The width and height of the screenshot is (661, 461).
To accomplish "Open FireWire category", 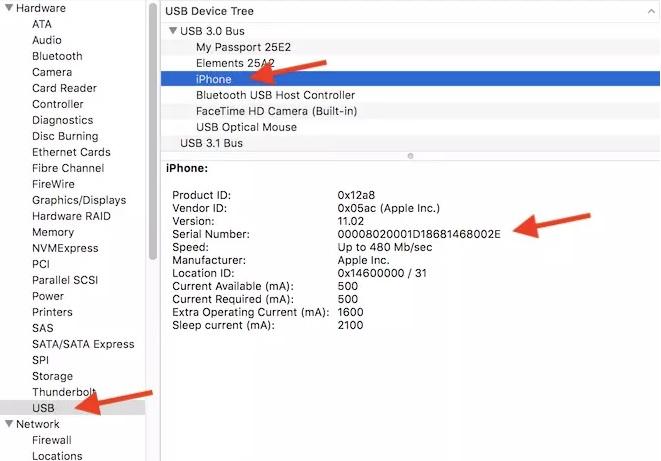I will point(53,184).
